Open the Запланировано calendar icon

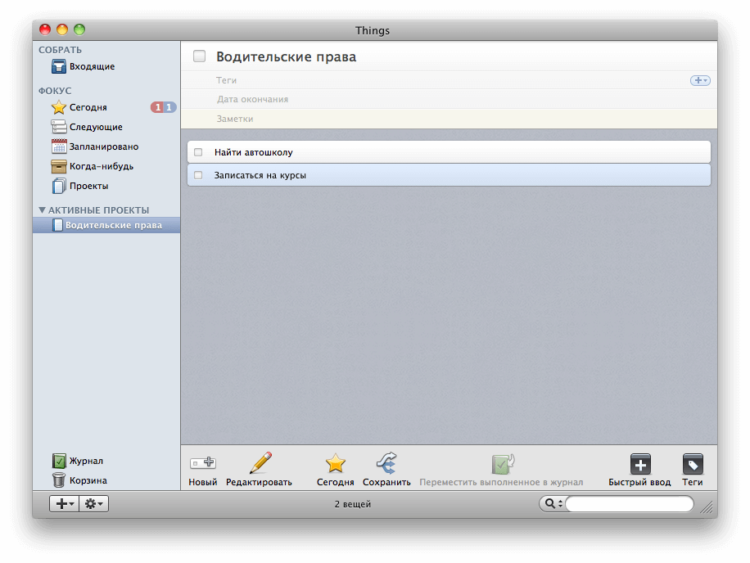58,146
